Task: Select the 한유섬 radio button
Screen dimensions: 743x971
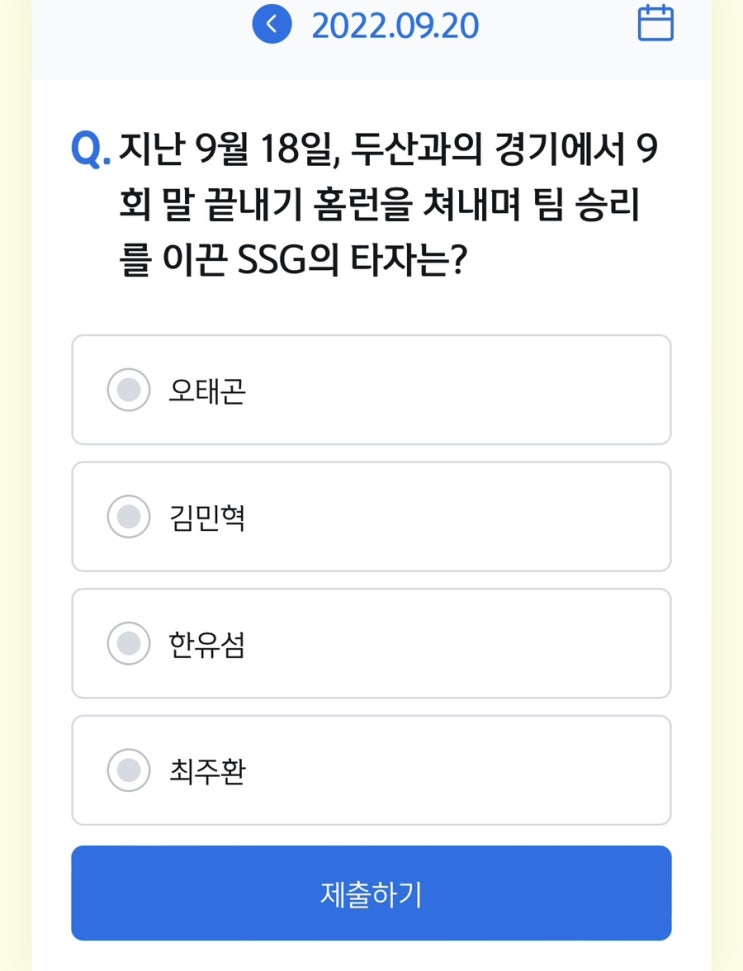Action: (x=128, y=643)
